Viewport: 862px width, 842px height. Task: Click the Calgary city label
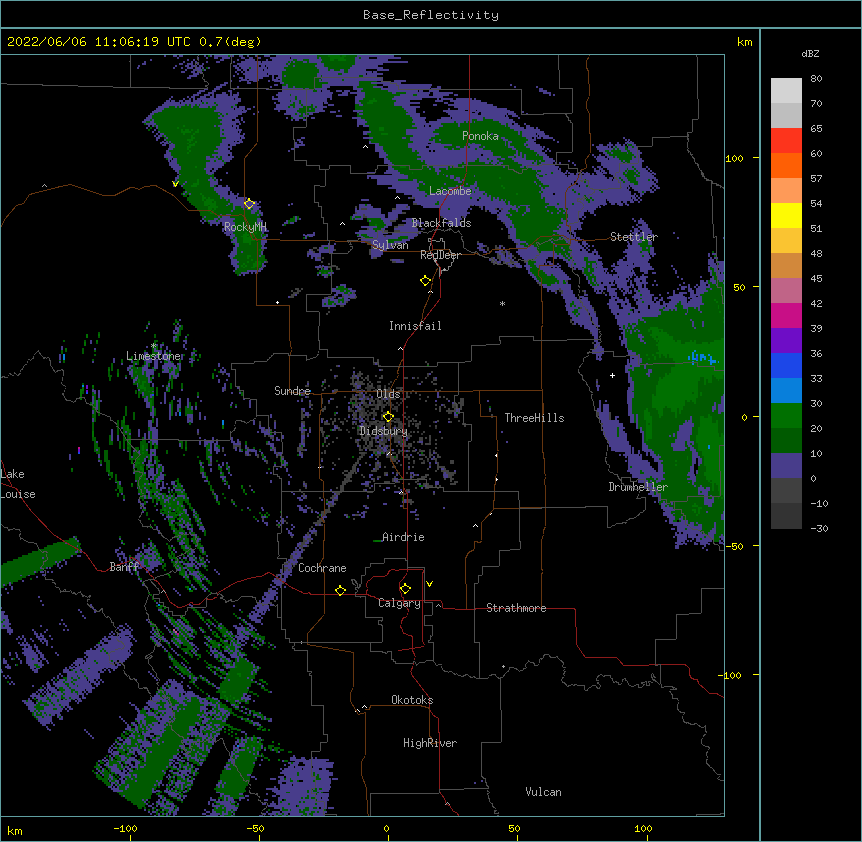click(399, 603)
